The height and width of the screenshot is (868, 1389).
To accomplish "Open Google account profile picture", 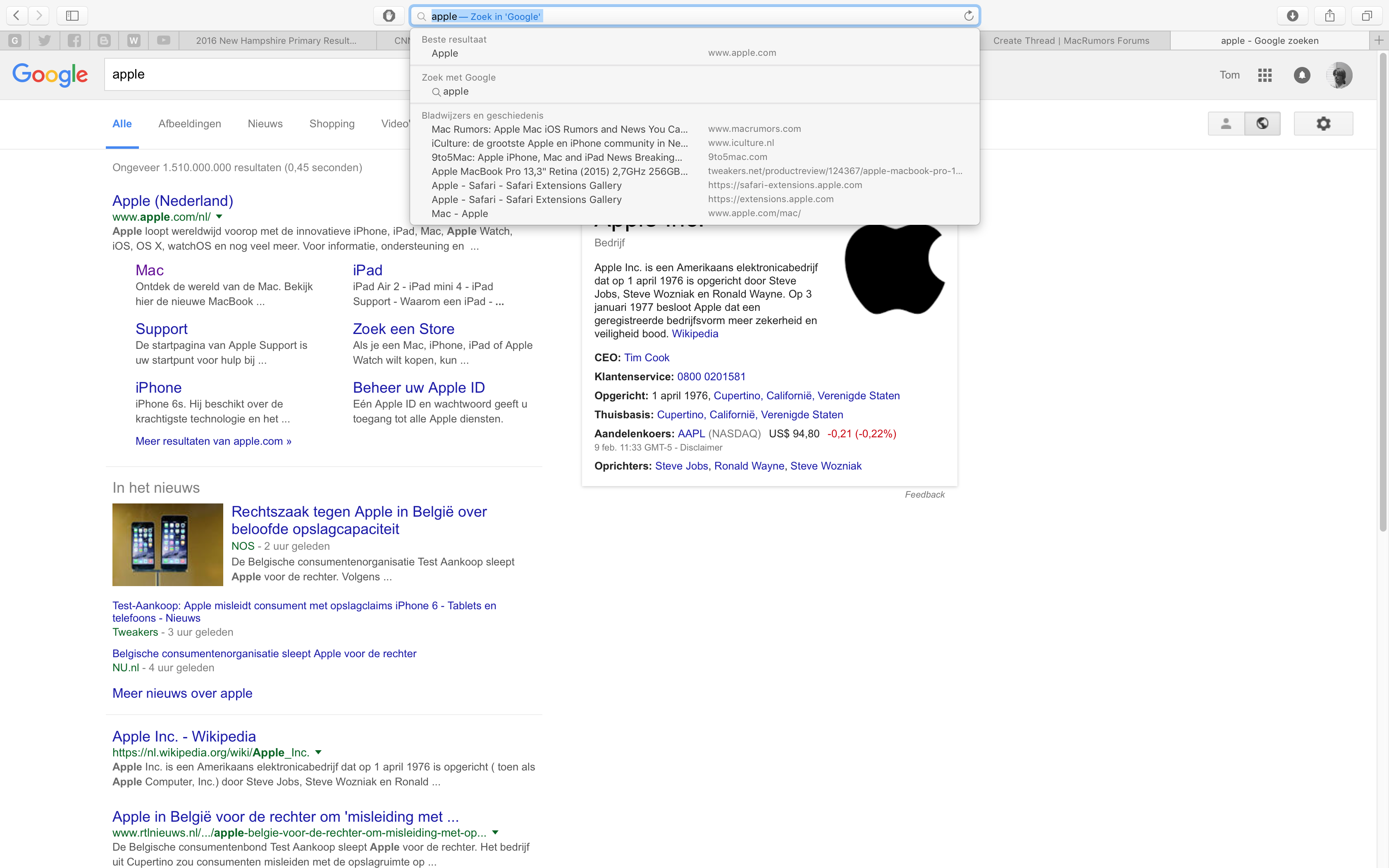I will (x=1339, y=75).
